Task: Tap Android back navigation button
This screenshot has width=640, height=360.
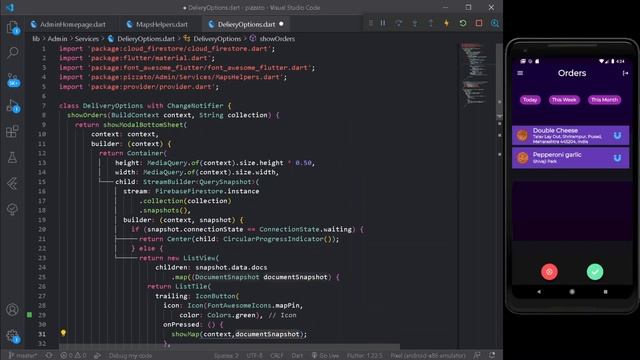Action: click(539, 292)
